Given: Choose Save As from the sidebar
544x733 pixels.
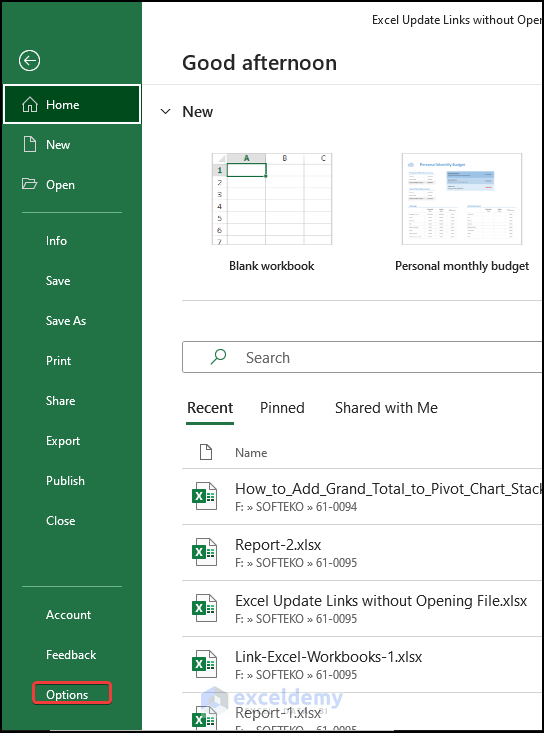Looking at the screenshot, I should pos(66,321).
